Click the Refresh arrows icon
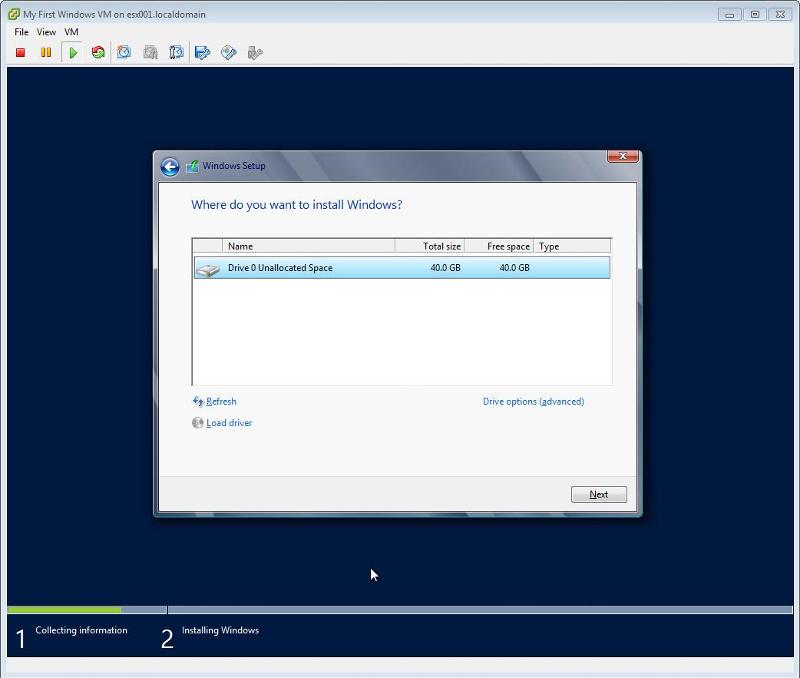 tap(198, 401)
